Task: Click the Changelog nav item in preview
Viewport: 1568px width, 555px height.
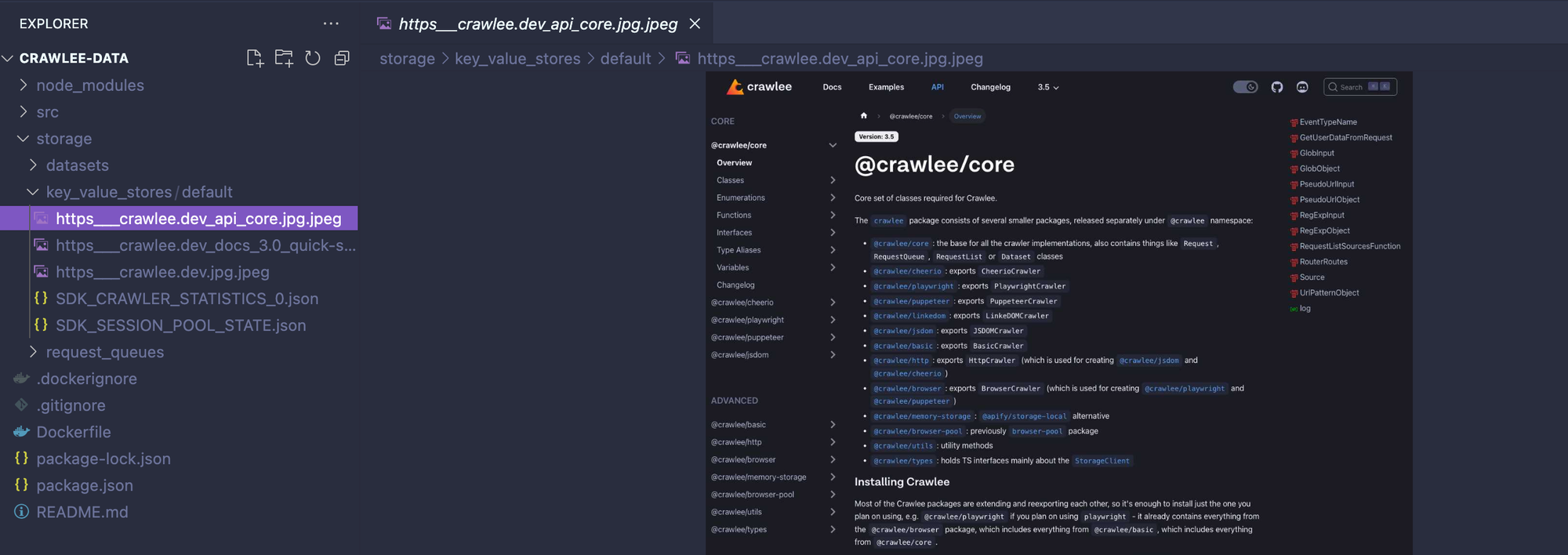Action: click(x=990, y=87)
